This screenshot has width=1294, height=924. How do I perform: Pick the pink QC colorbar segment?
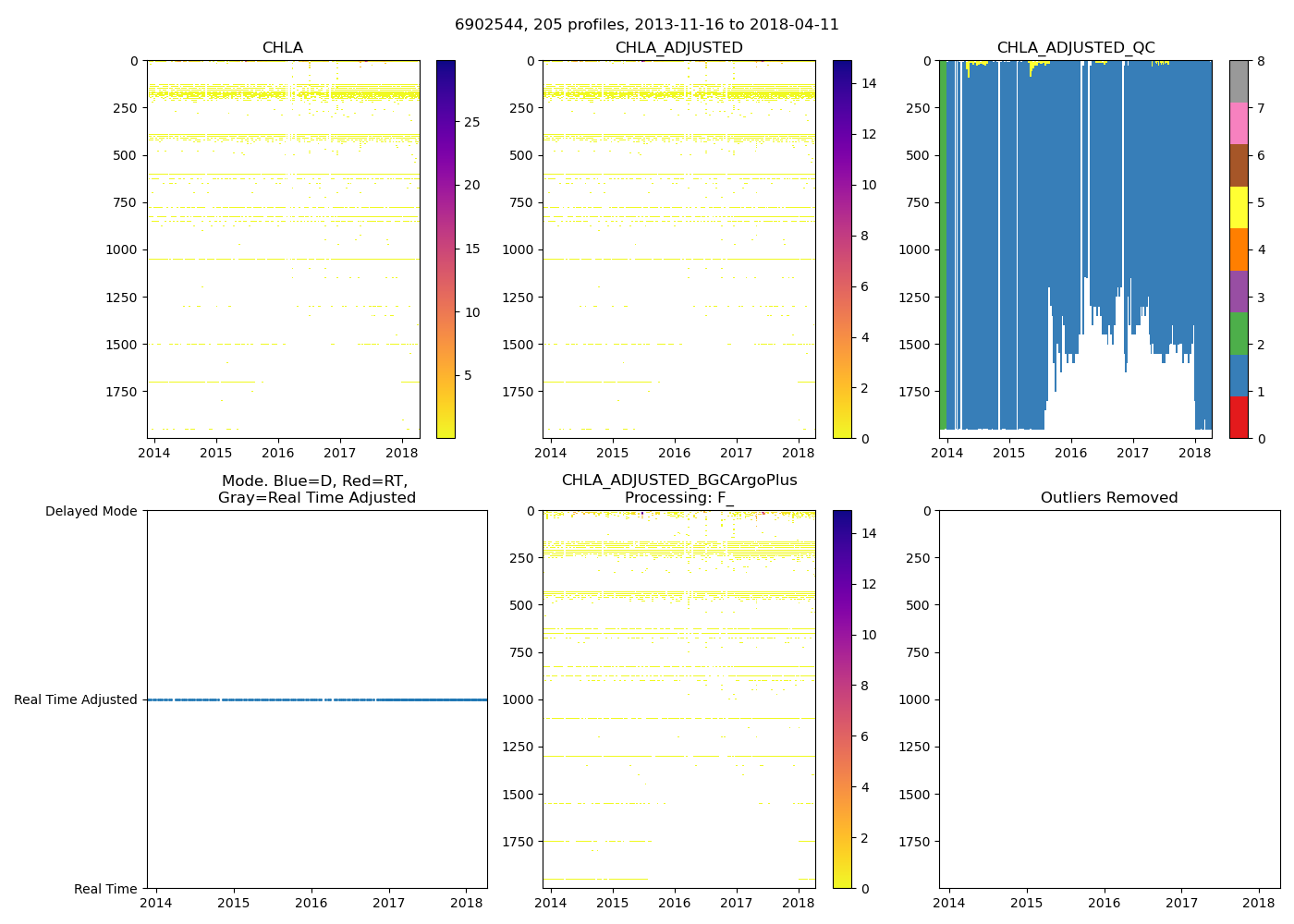point(1239,123)
